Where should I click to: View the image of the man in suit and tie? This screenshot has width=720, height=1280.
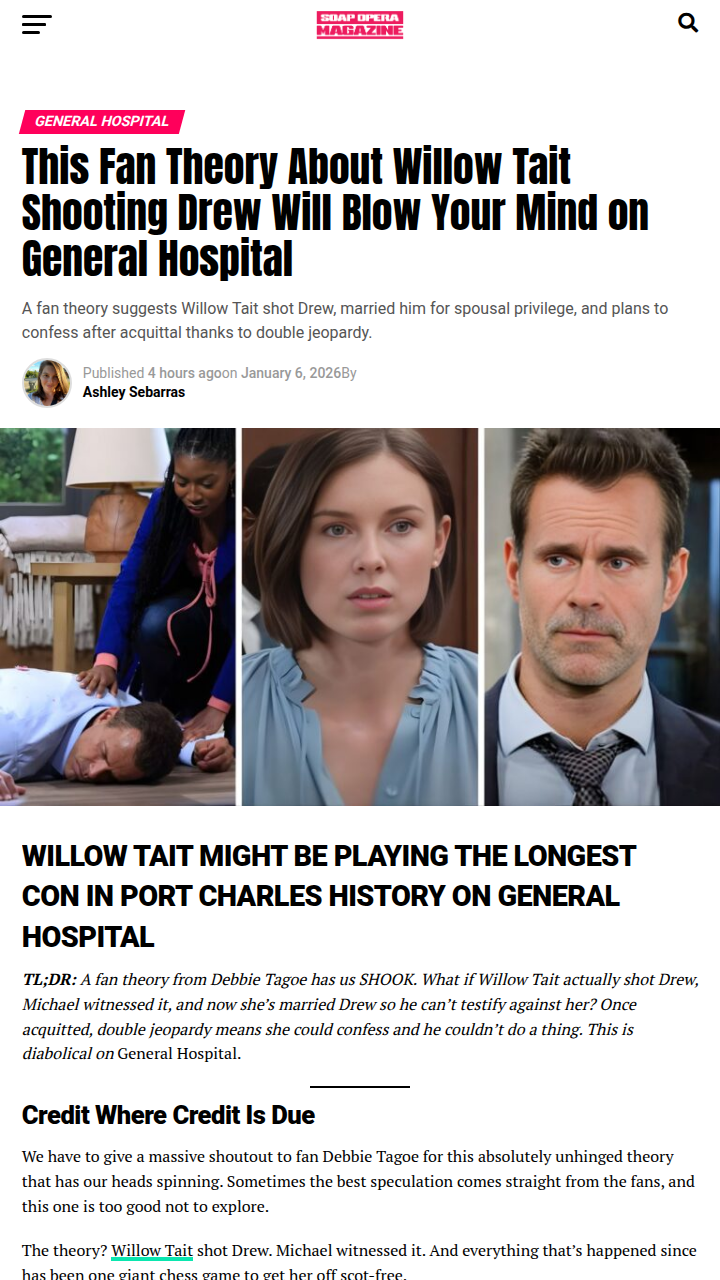[602, 617]
